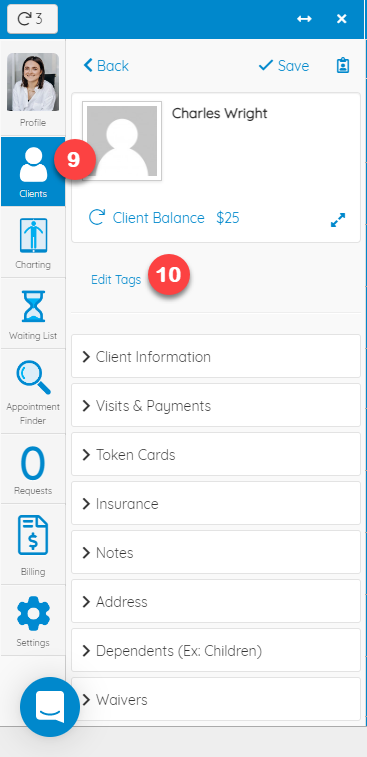Viewport: 367px width, 757px height.
Task: Expand the Notes section
Action: click(x=216, y=552)
